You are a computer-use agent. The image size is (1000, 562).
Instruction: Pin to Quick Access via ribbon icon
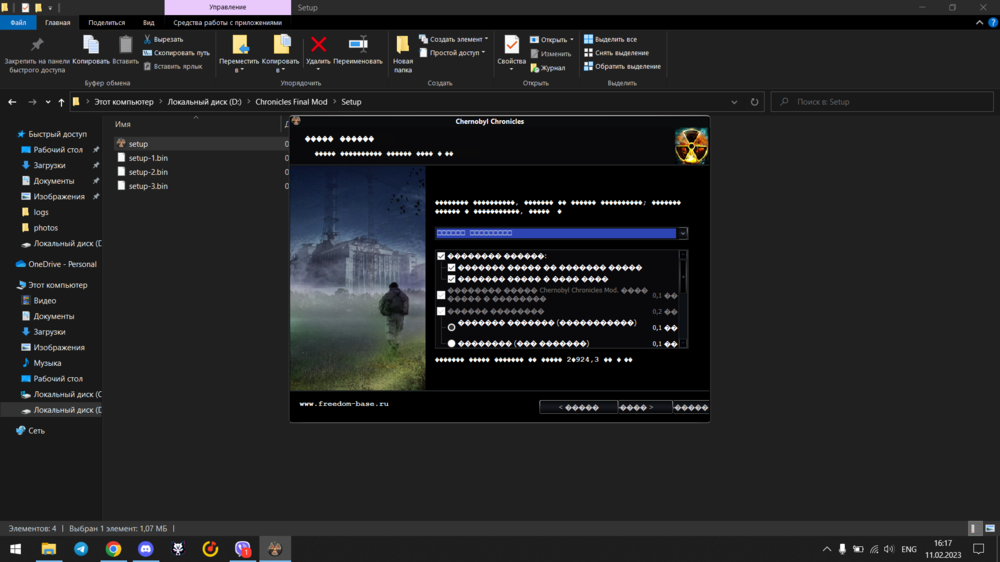(x=37, y=45)
